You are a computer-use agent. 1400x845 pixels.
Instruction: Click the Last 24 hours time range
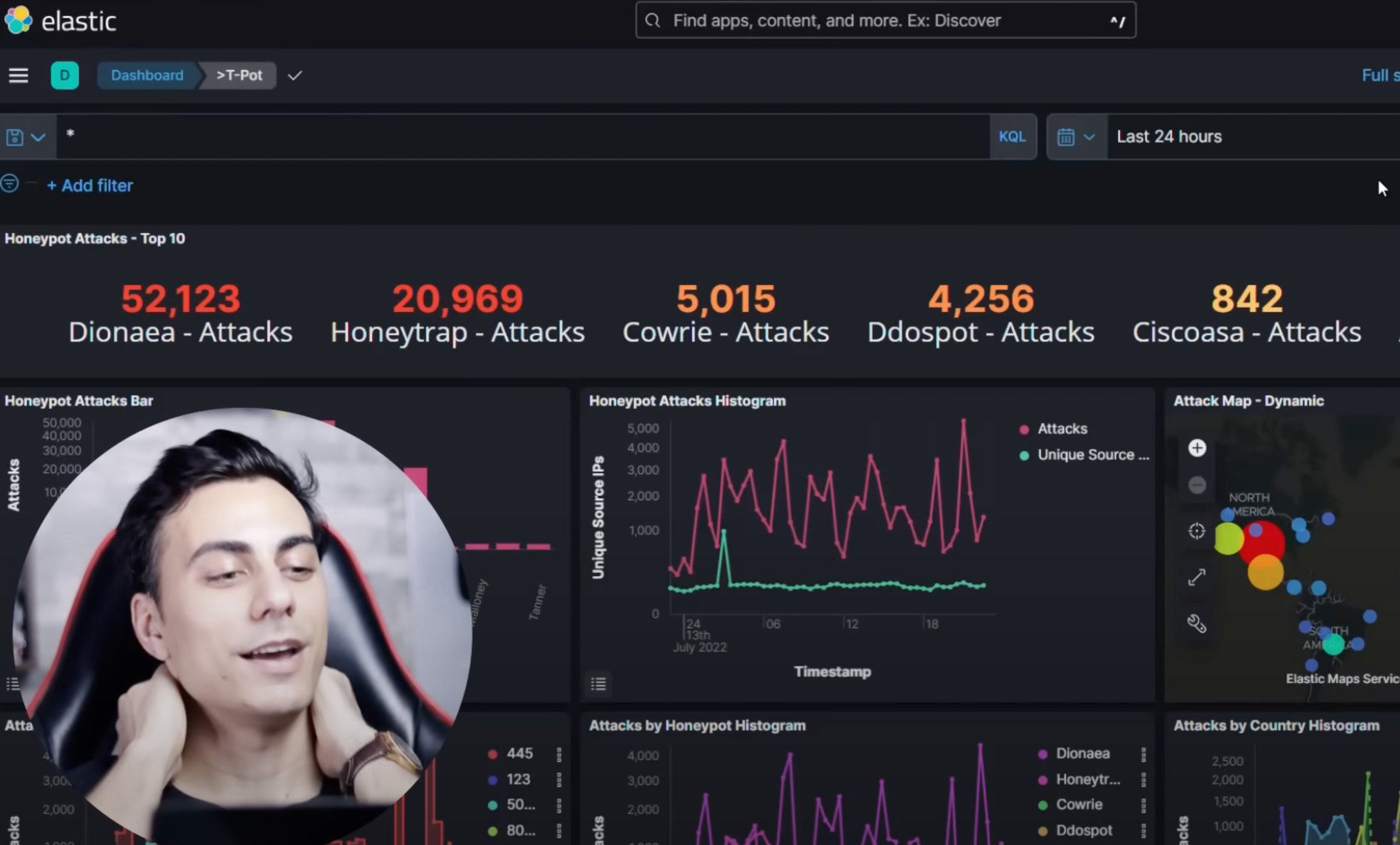1169,137
